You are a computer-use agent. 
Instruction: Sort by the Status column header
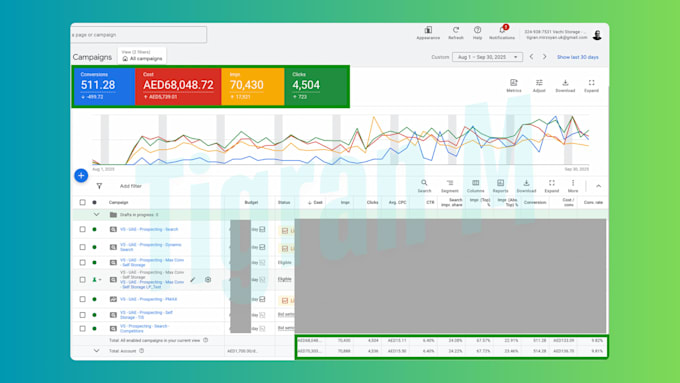click(284, 203)
